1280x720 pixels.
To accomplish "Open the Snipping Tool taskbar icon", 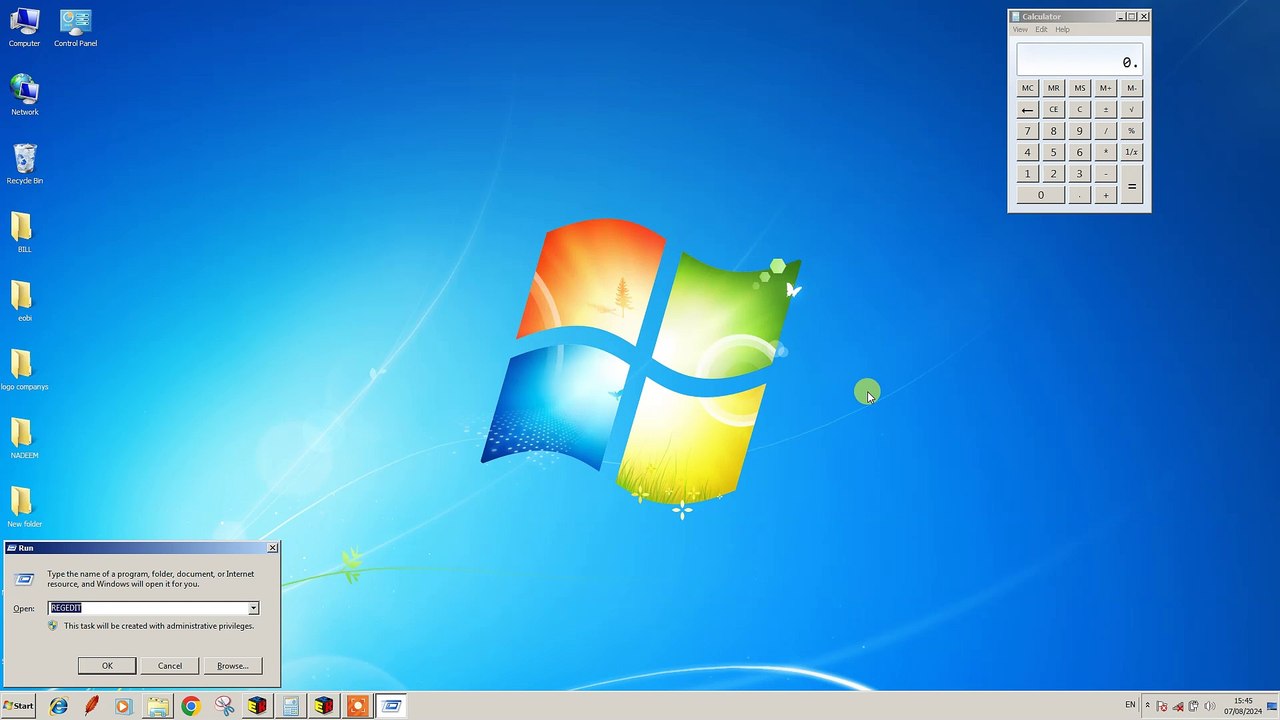I will pos(224,706).
